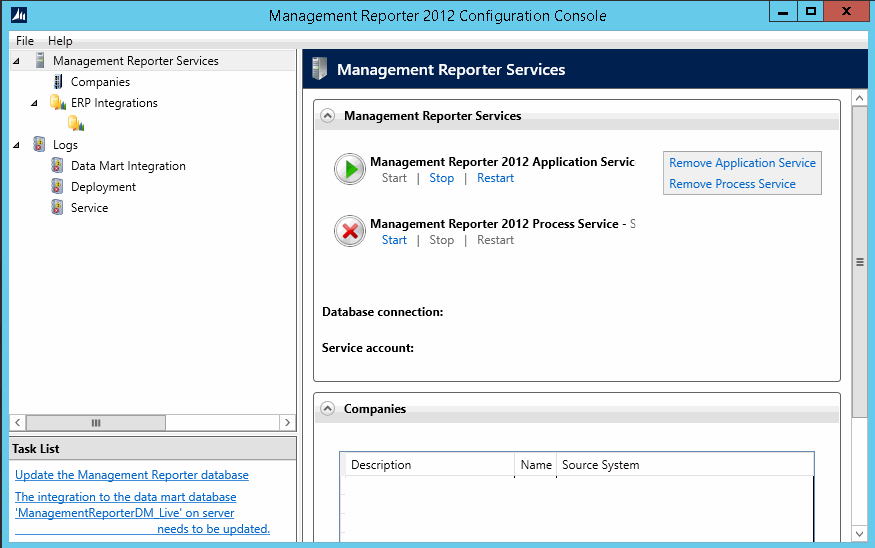This screenshot has height=548, width=875.
Task: Open the Data Mart Integration log icon
Action: tap(58, 166)
